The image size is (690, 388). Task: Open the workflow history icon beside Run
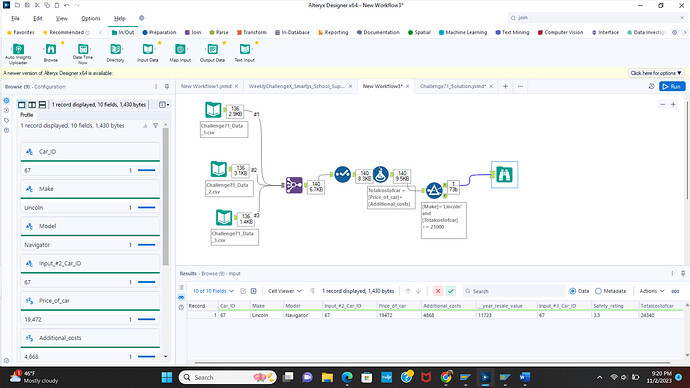(x=651, y=86)
